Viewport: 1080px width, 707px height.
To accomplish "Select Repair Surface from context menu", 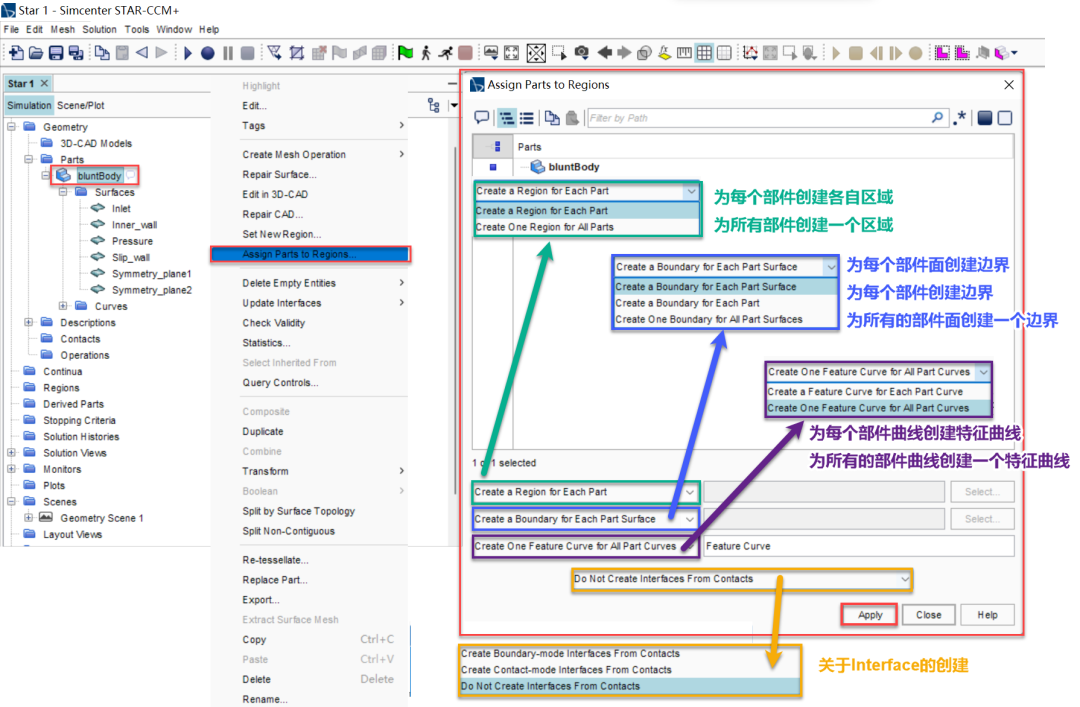I will (279, 174).
